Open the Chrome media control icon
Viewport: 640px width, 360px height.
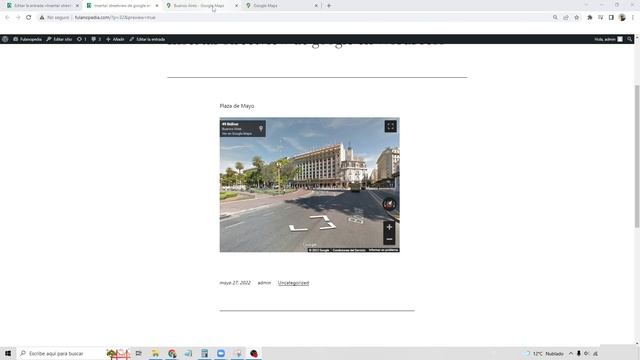(600, 18)
